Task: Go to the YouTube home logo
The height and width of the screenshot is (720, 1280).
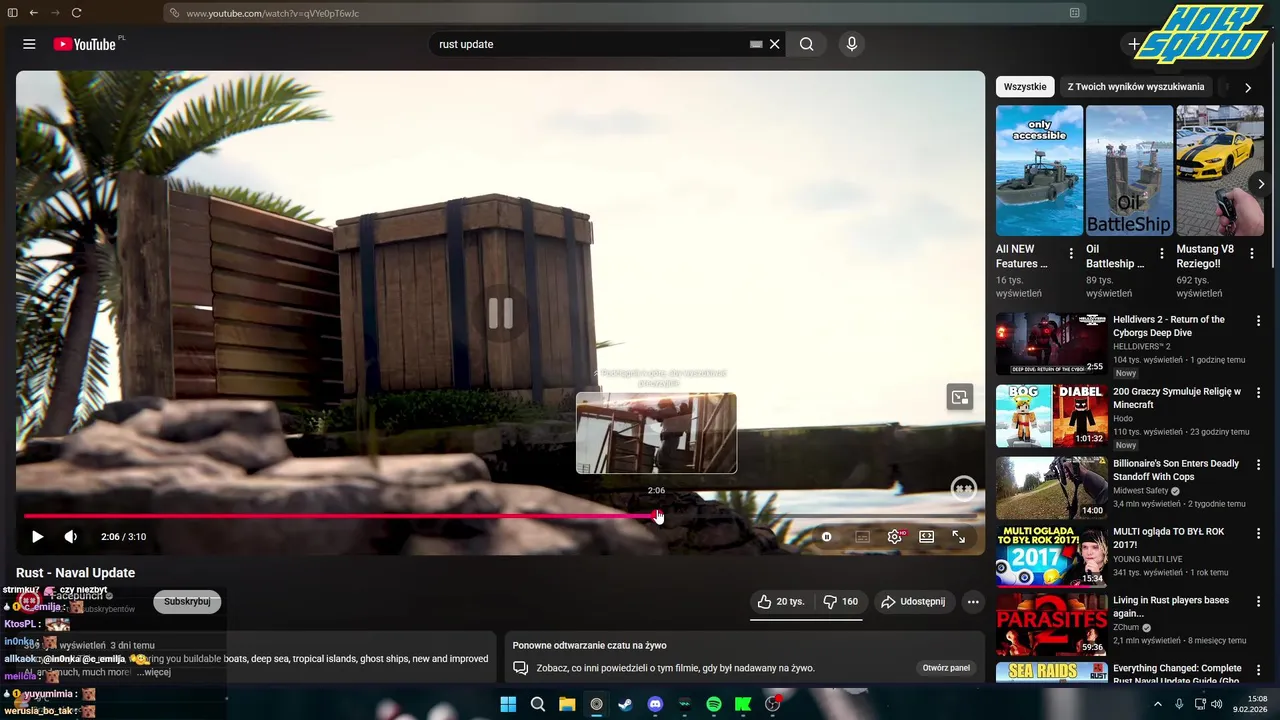Action: (85, 44)
